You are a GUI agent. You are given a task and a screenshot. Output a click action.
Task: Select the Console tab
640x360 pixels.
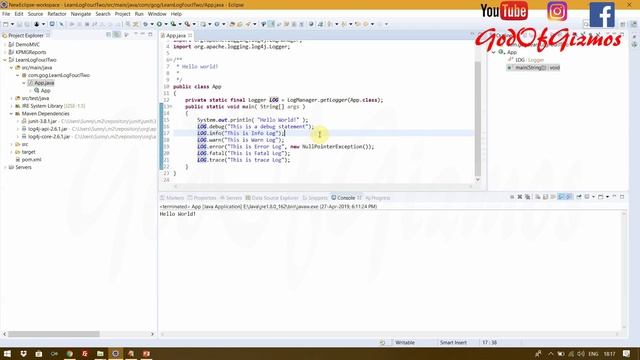(x=346, y=198)
